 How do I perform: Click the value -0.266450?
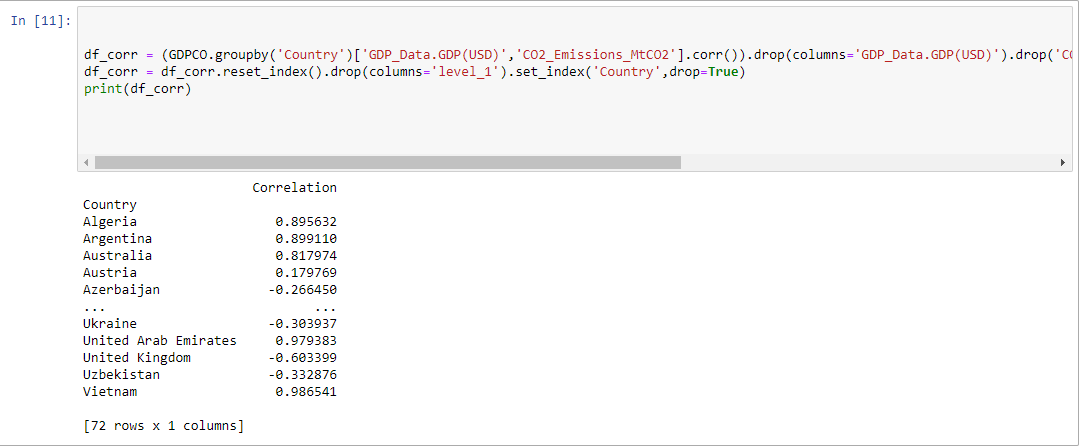(302, 290)
